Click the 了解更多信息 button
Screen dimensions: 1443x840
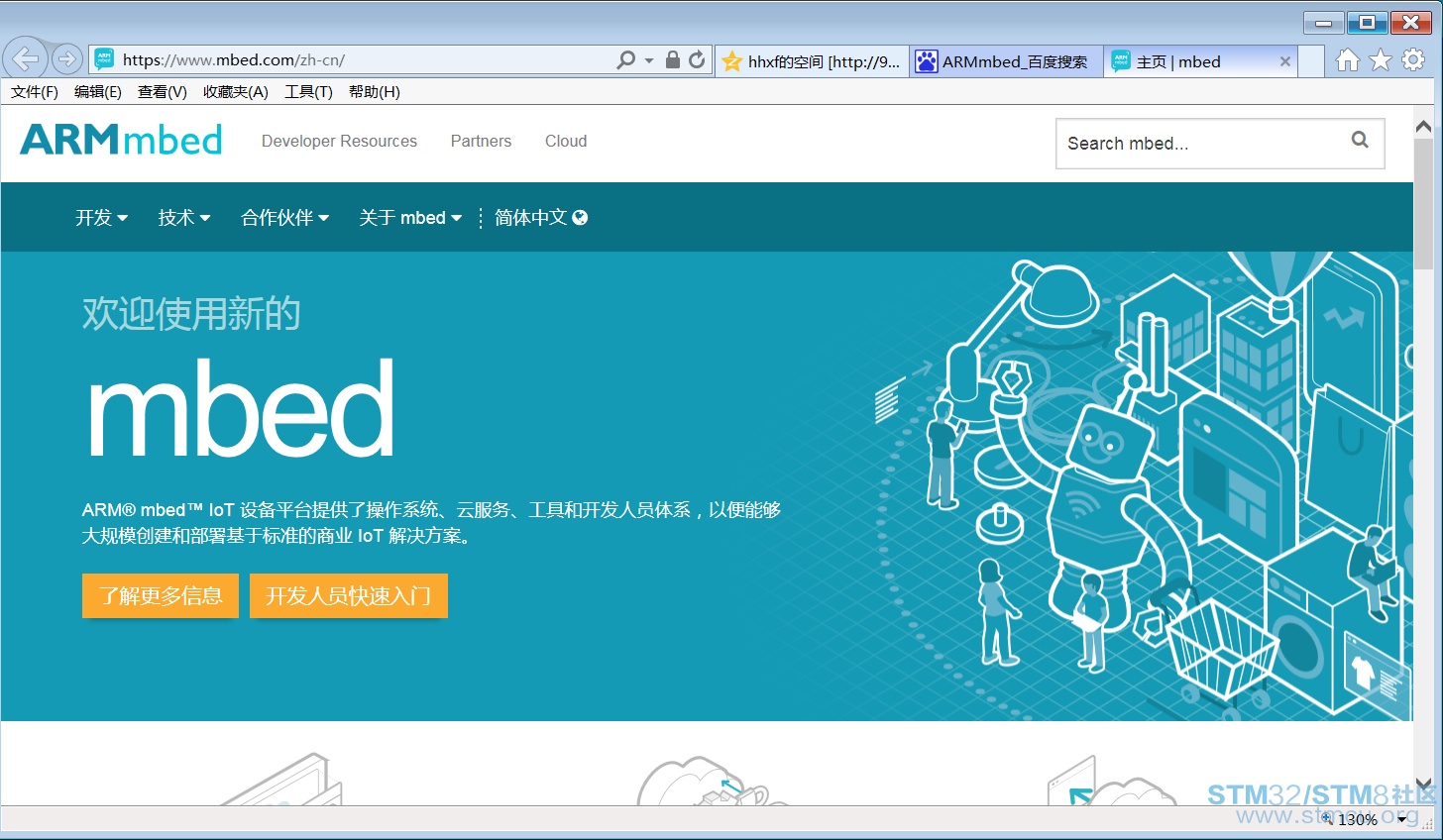(161, 595)
